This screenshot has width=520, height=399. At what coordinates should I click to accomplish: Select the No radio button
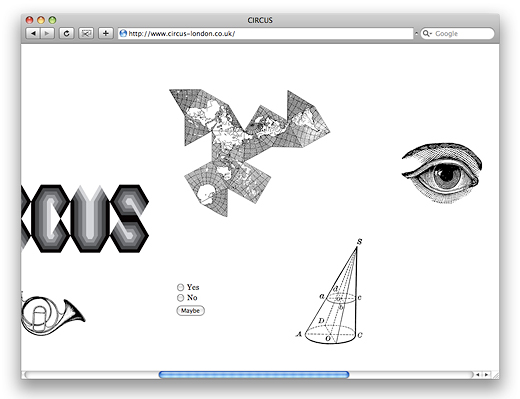(180, 297)
